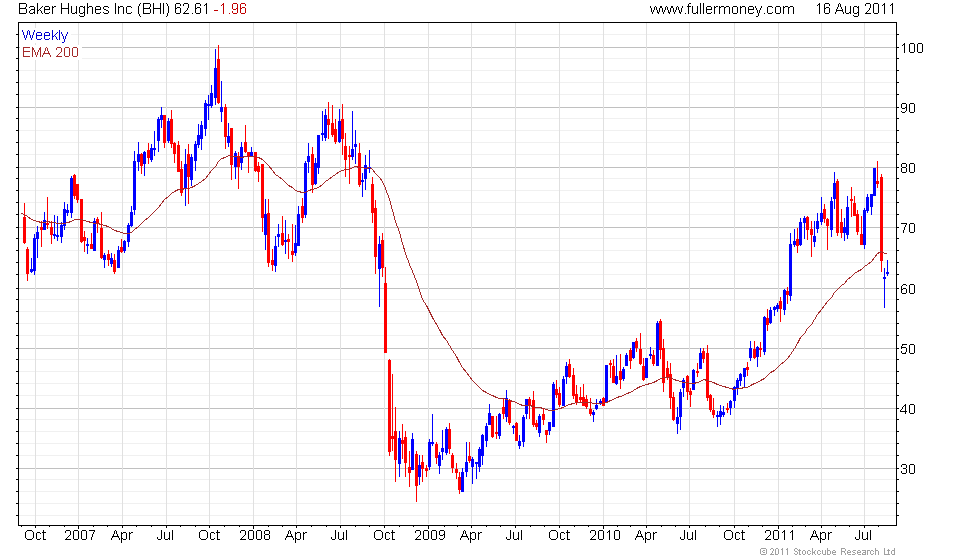Viewport: 980px width, 560px height.
Task: Click the '© 2011 Stockcube Research Ltd' copyright text
Action: [x=828, y=552]
